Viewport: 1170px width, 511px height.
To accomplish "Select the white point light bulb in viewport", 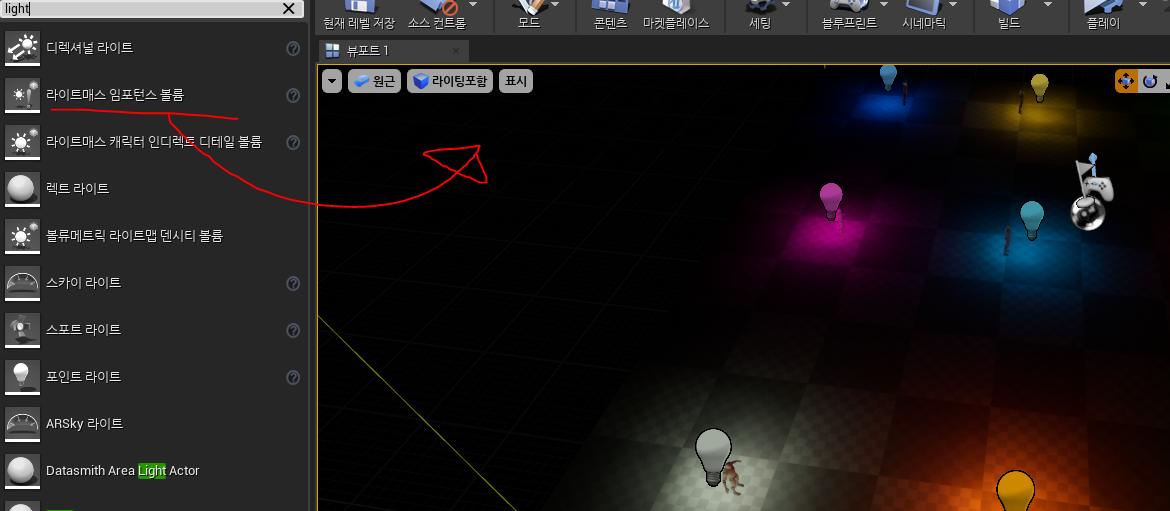I will [714, 456].
